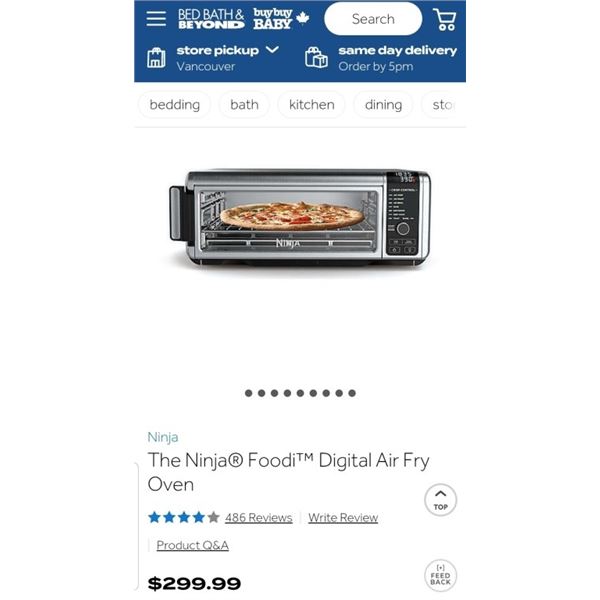Select the bedding category tab

pos(174,104)
